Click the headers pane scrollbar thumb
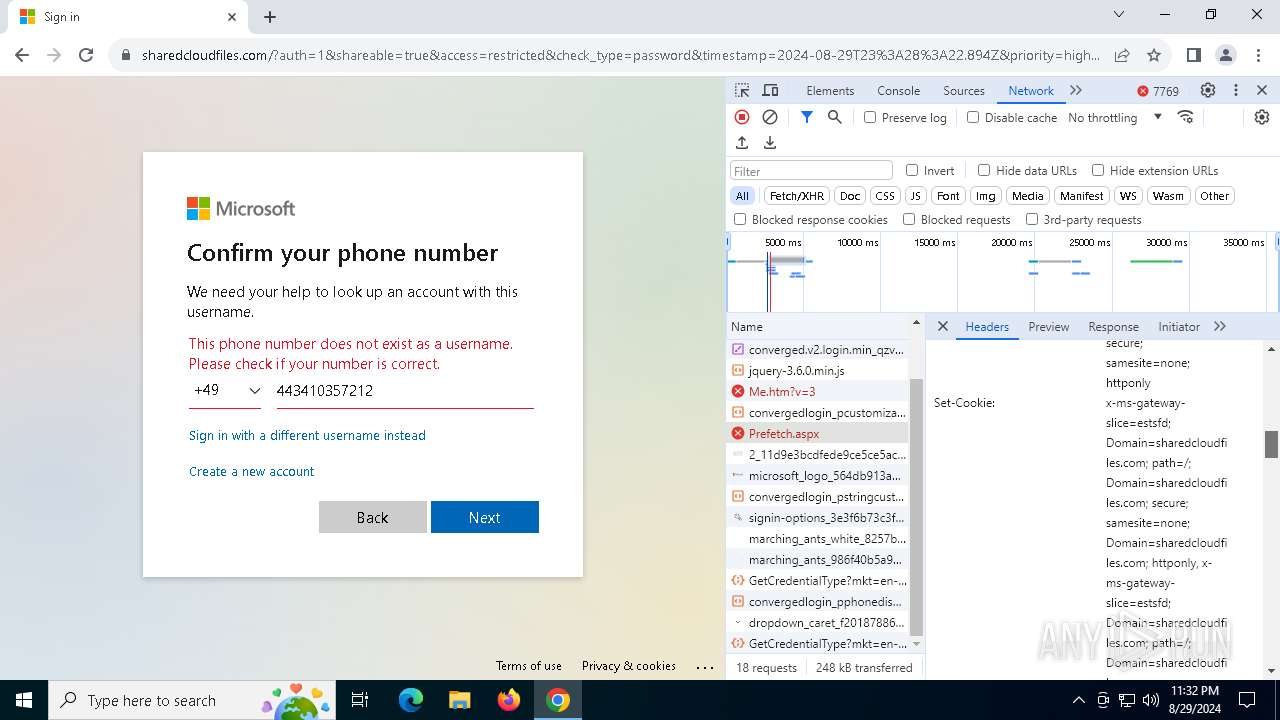Screen dimensions: 1280x720 [1272, 444]
